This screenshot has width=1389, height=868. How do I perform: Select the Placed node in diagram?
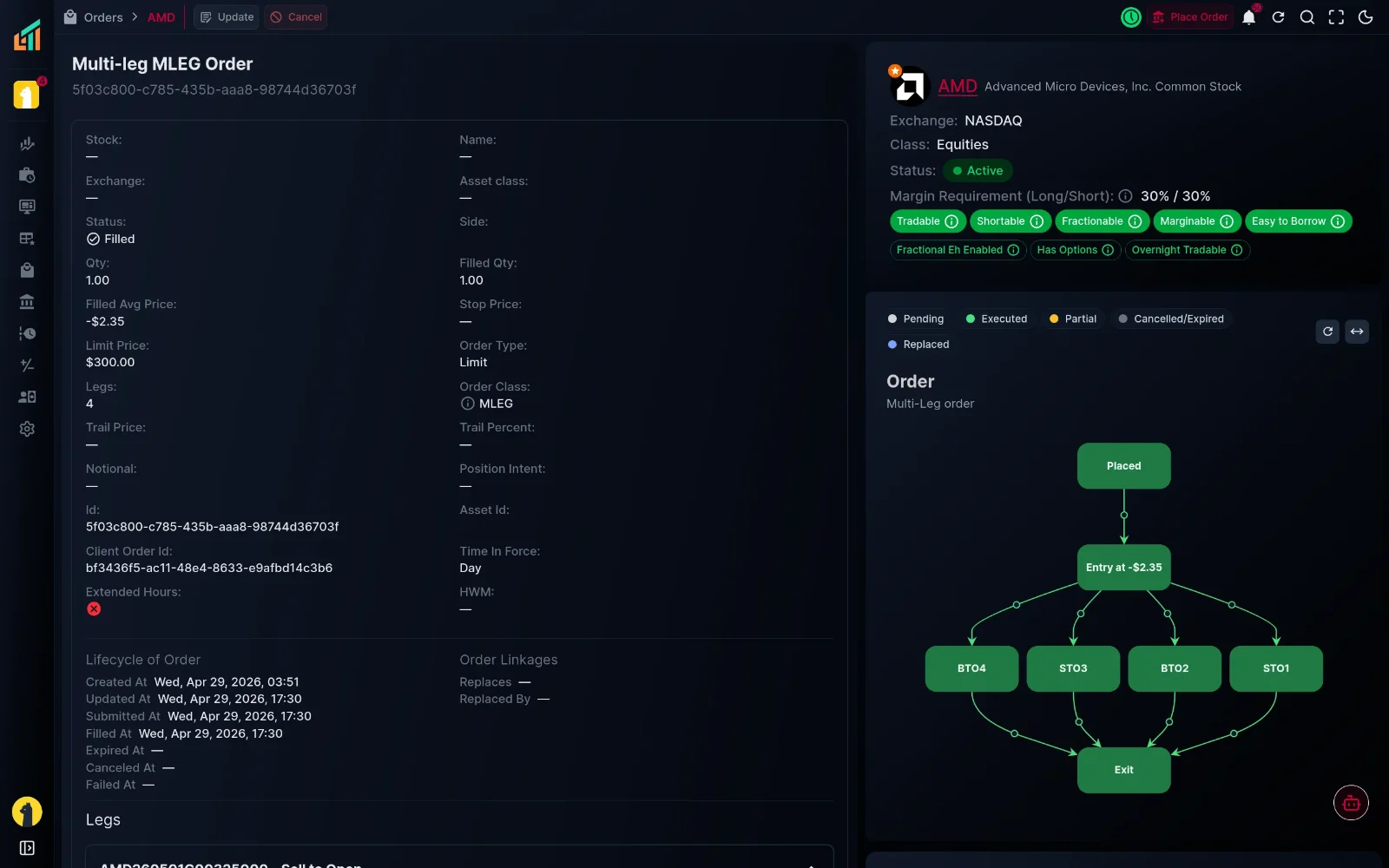(x=1124, y=466)
